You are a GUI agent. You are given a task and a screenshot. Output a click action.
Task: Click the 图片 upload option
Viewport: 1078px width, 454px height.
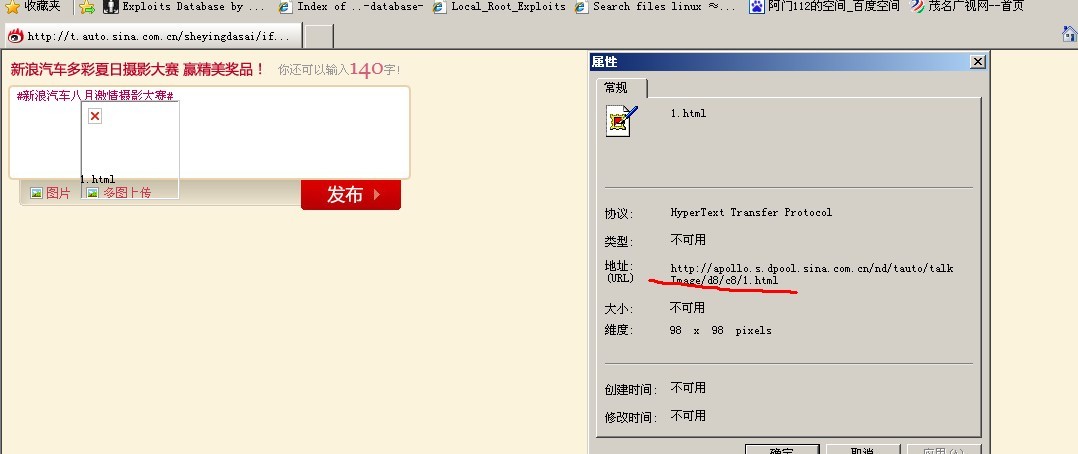coord(50,194)
